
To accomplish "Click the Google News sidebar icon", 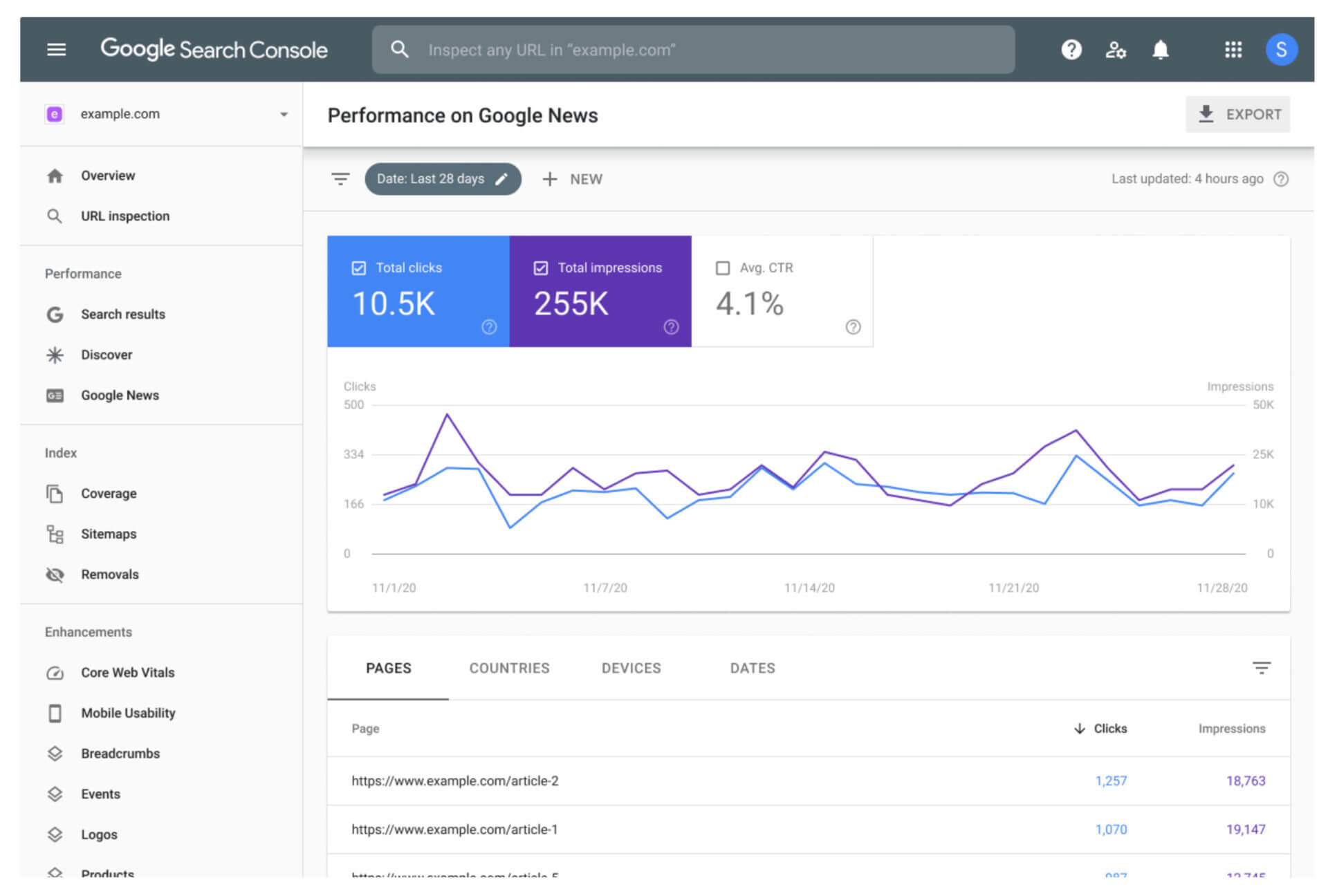I will point(55,395).
